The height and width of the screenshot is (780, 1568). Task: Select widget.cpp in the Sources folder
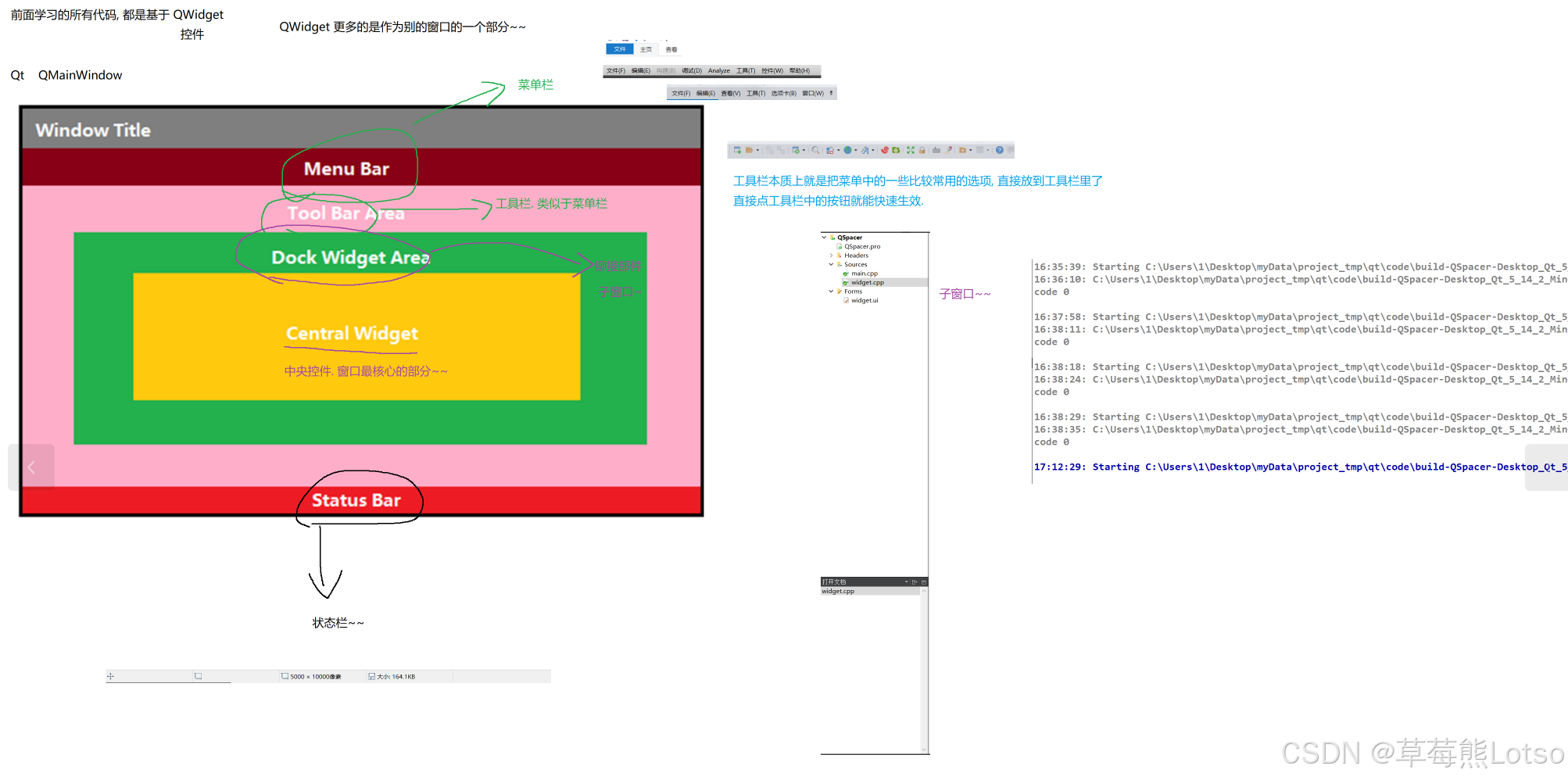click(868, 282)
